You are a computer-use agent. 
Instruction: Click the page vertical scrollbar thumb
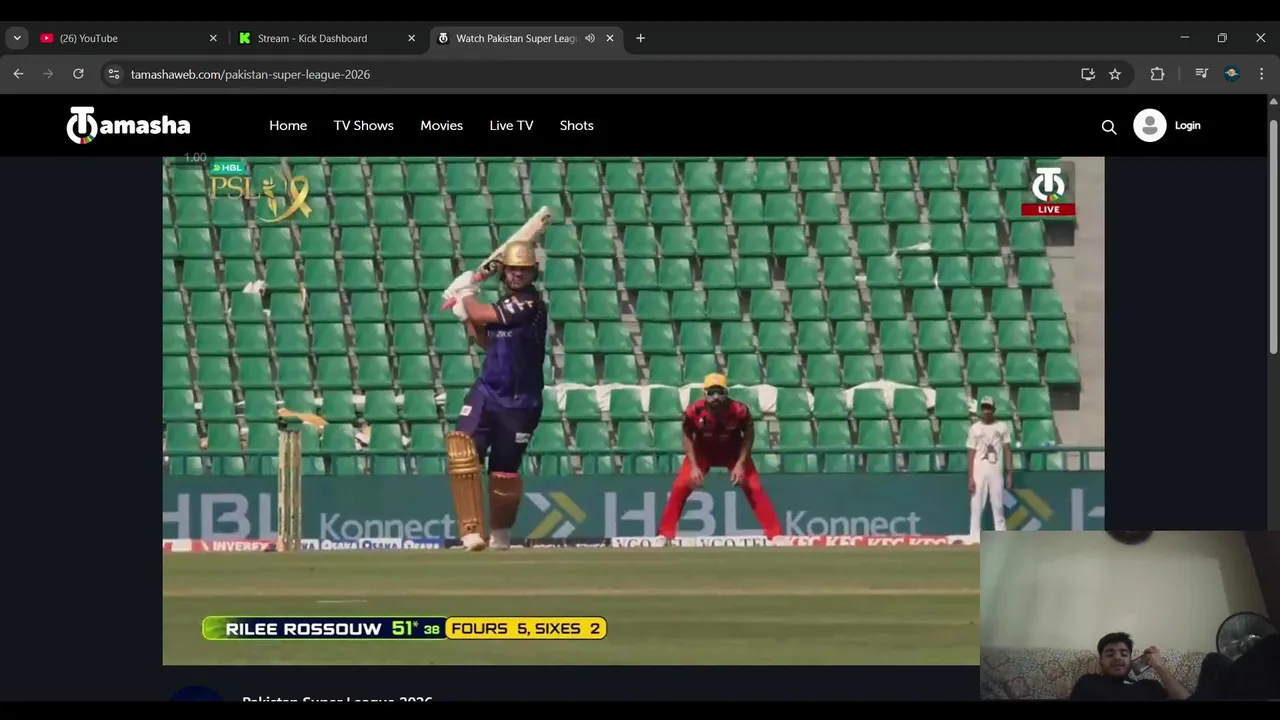(x=1273, y=235)
